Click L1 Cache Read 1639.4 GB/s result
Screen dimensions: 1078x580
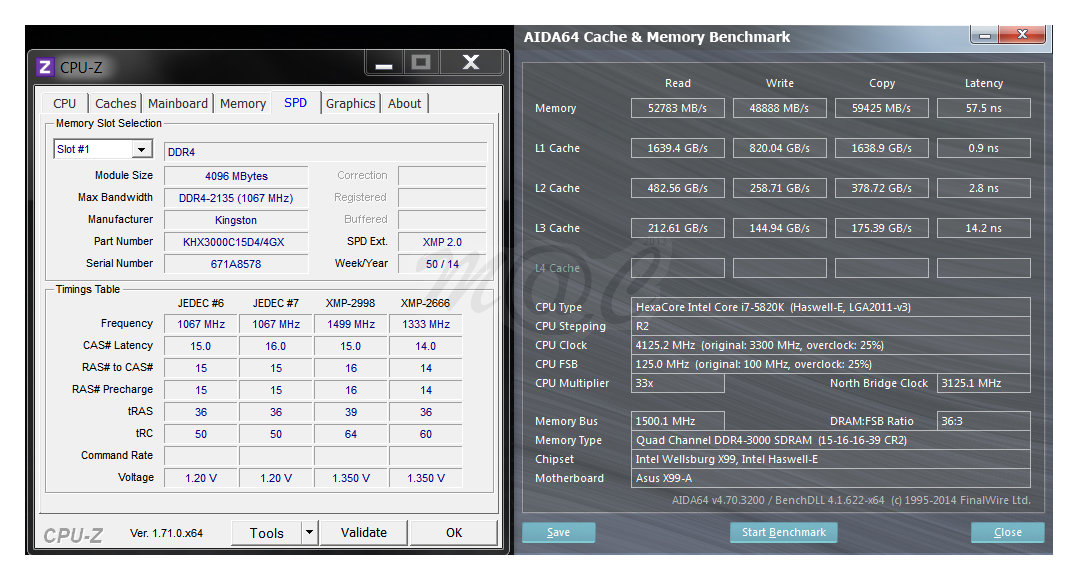(x=677, y=148)
